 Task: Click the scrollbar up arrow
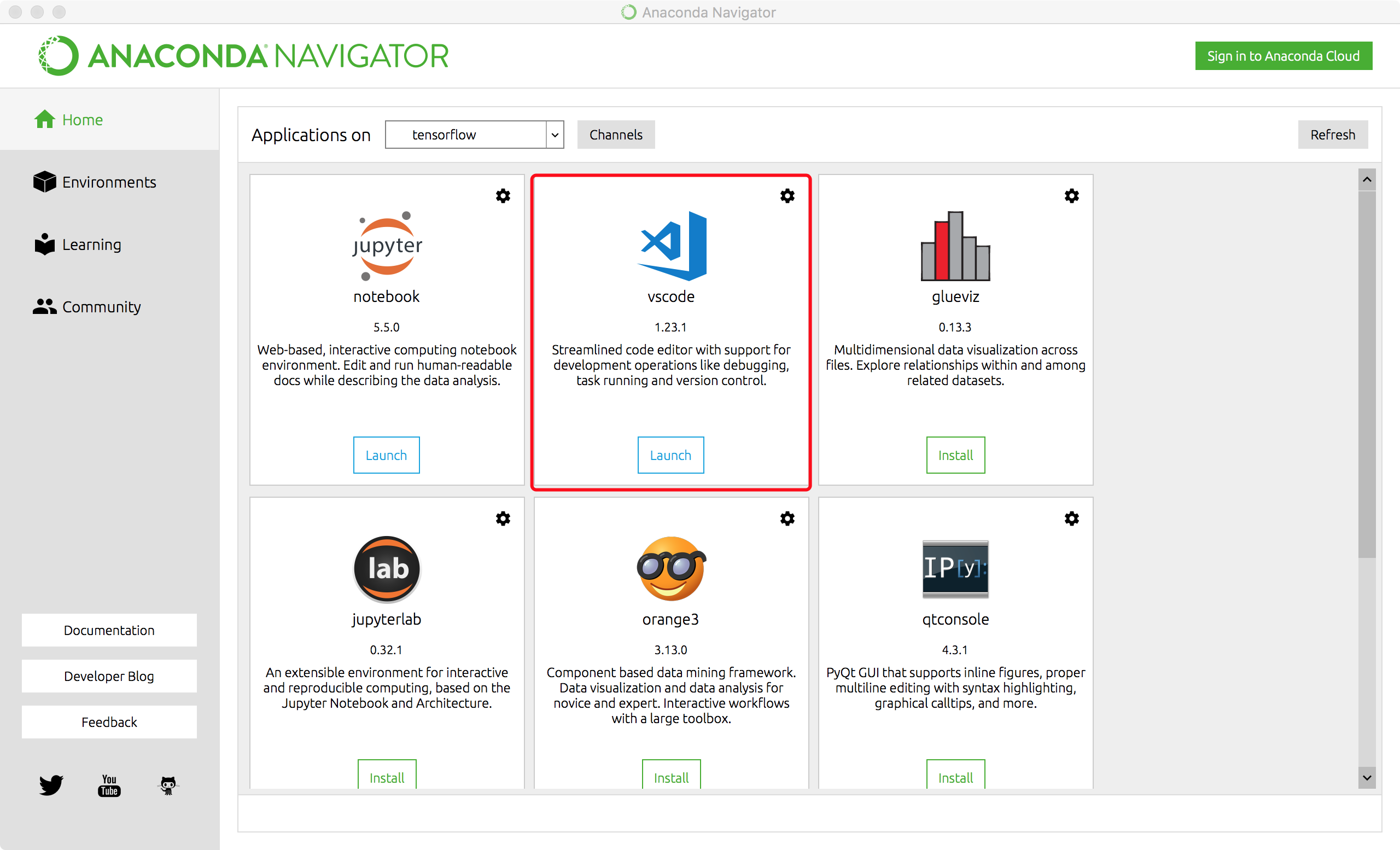tap(1367, 179)
